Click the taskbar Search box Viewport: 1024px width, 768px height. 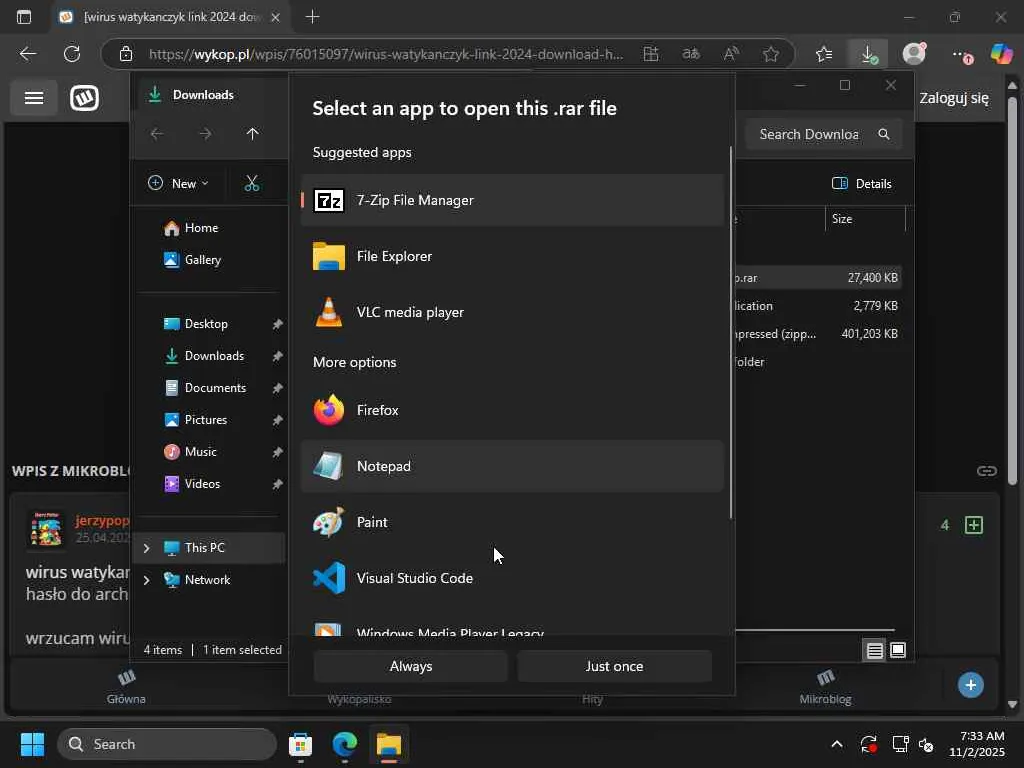point(167,744)
